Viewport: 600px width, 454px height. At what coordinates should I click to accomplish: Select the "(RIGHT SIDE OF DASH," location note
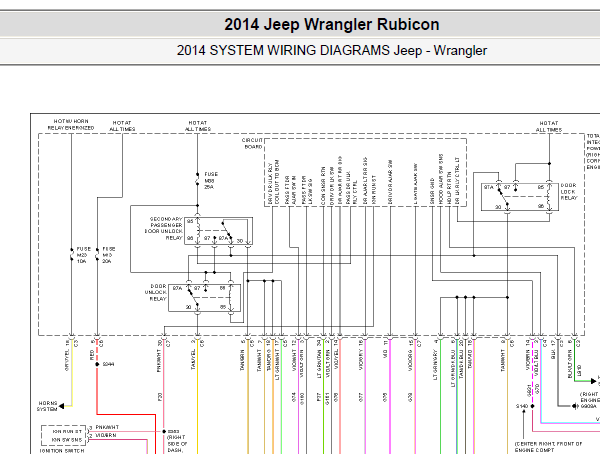click(177, 443)
